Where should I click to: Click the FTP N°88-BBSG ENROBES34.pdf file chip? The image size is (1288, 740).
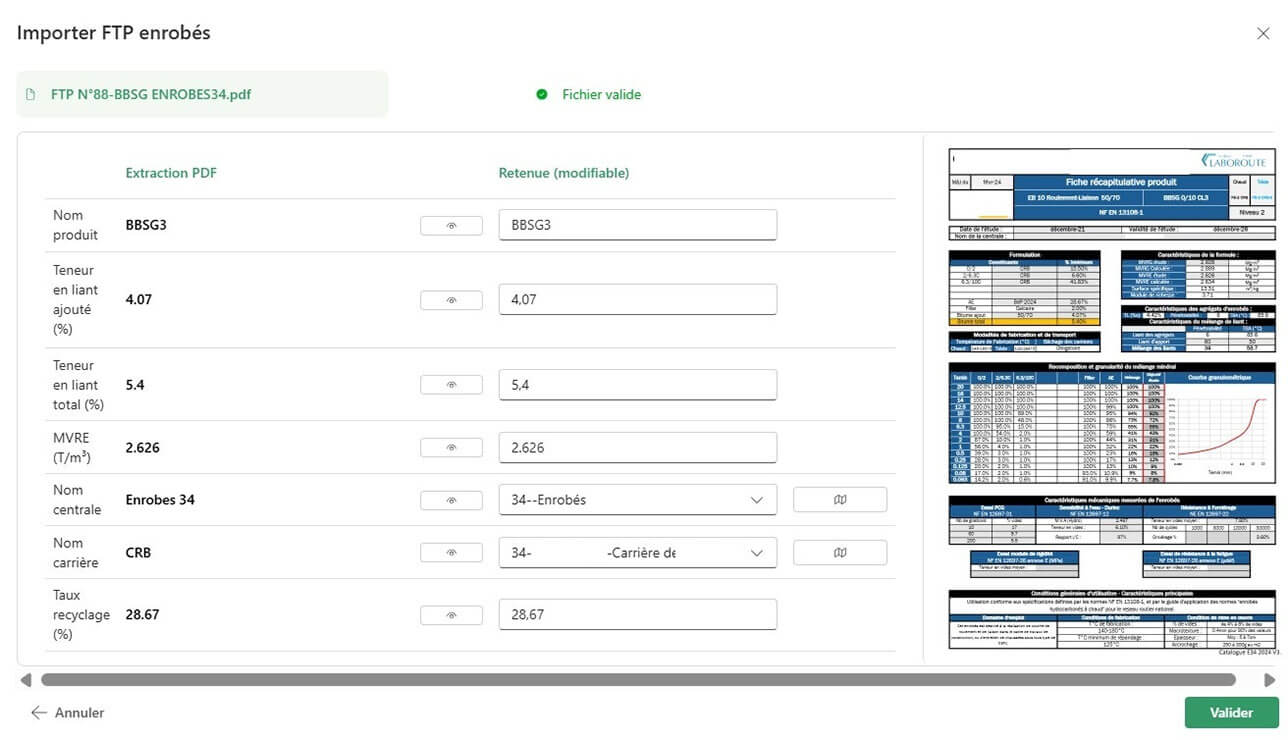(202, 95)
